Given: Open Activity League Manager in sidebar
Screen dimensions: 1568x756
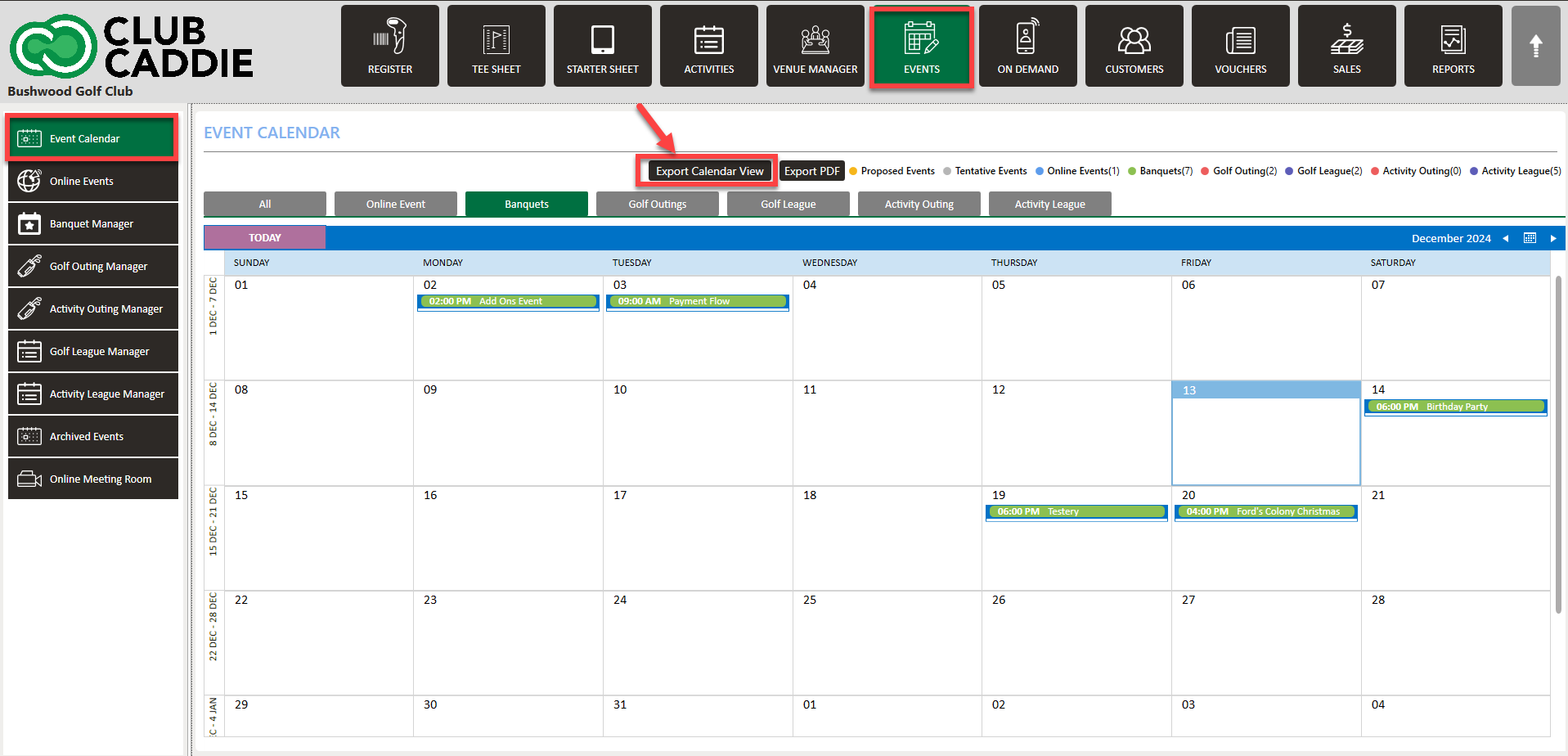Looking at the screenshot, I should (x=93, y=394).
